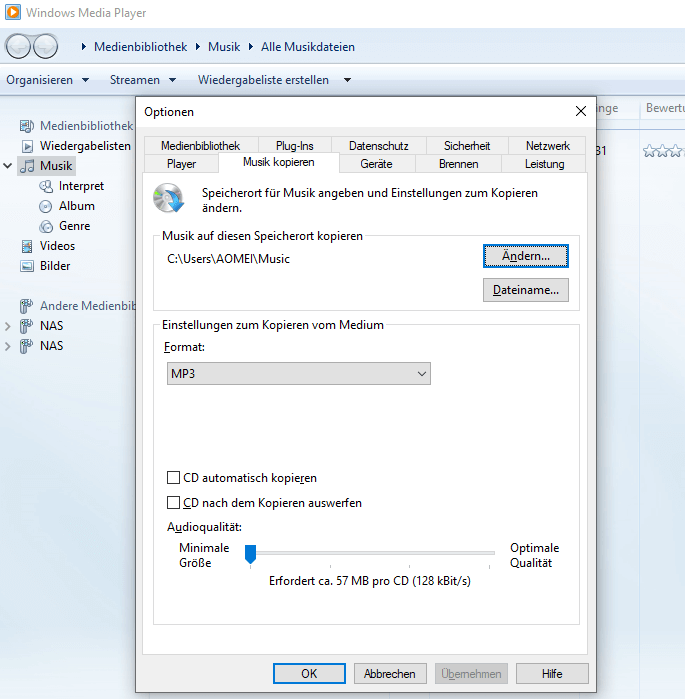Viewport: 685px width, 699px height.
Task: Click the Windows Media Player title icon
Action: [12, 12]
